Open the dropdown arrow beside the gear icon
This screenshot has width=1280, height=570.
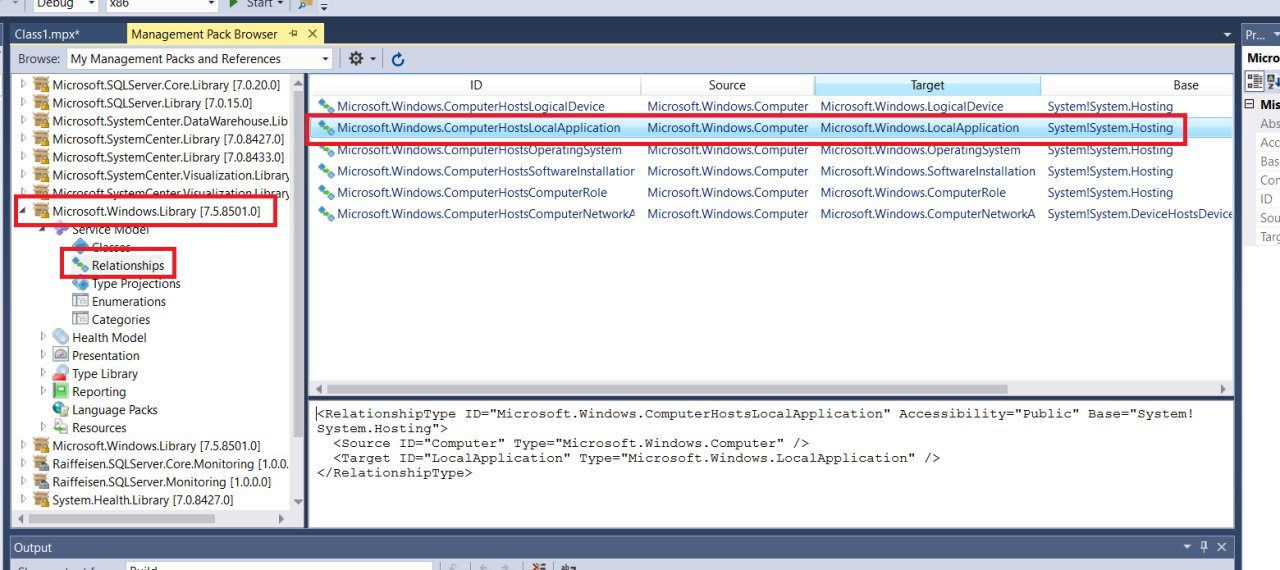(373, 59)
